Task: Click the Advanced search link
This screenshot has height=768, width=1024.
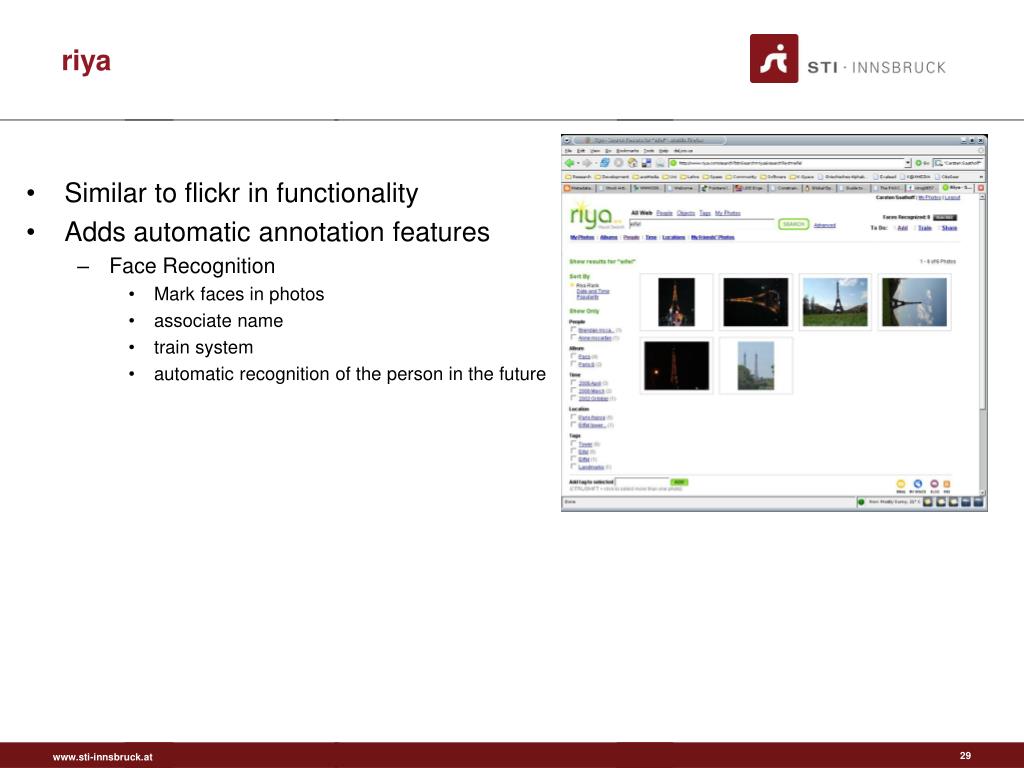Action: coord(824,225)
